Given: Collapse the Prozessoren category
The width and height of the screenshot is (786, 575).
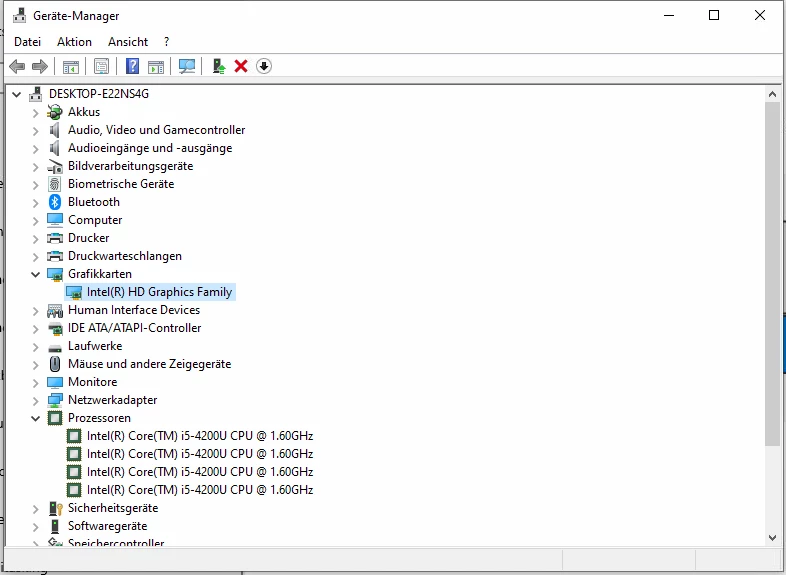Looking at the screenshot, I should click(36, 418).
